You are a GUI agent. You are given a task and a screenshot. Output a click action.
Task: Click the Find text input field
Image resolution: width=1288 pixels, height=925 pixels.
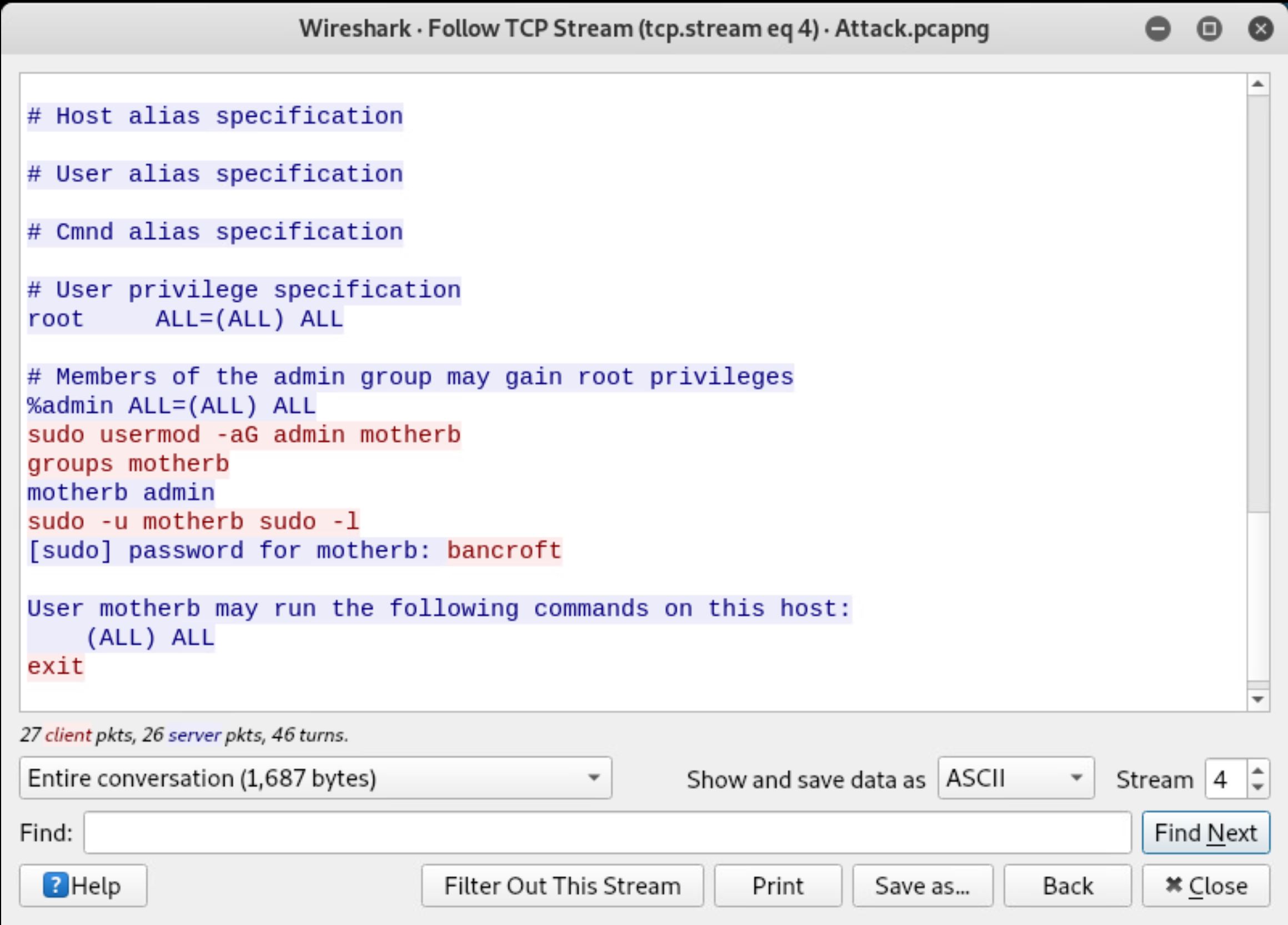607,833
